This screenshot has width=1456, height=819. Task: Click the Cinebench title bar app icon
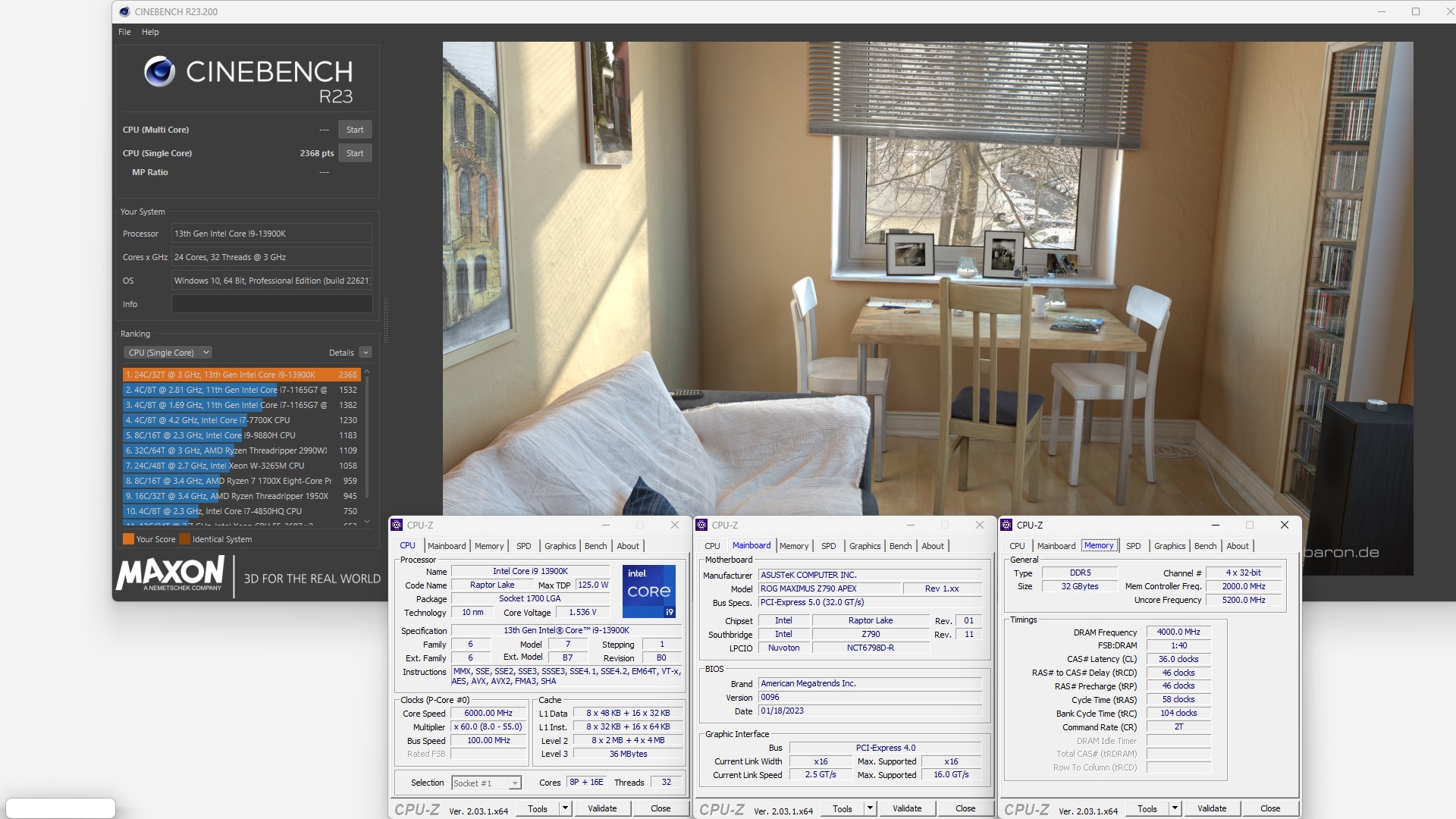click(124, 11)
